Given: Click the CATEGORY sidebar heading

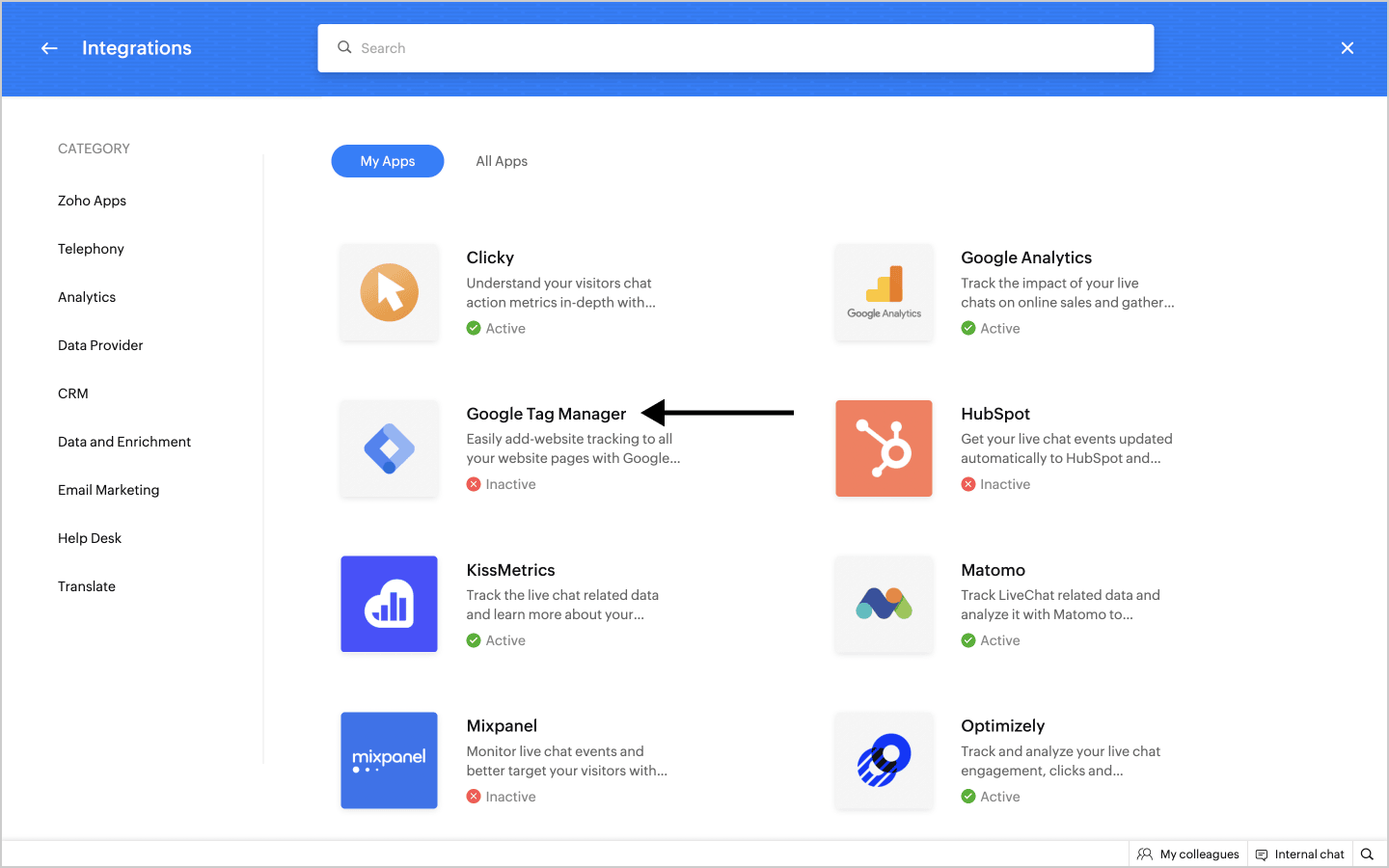Looking at the screenshot, I should tap(94, 149).
